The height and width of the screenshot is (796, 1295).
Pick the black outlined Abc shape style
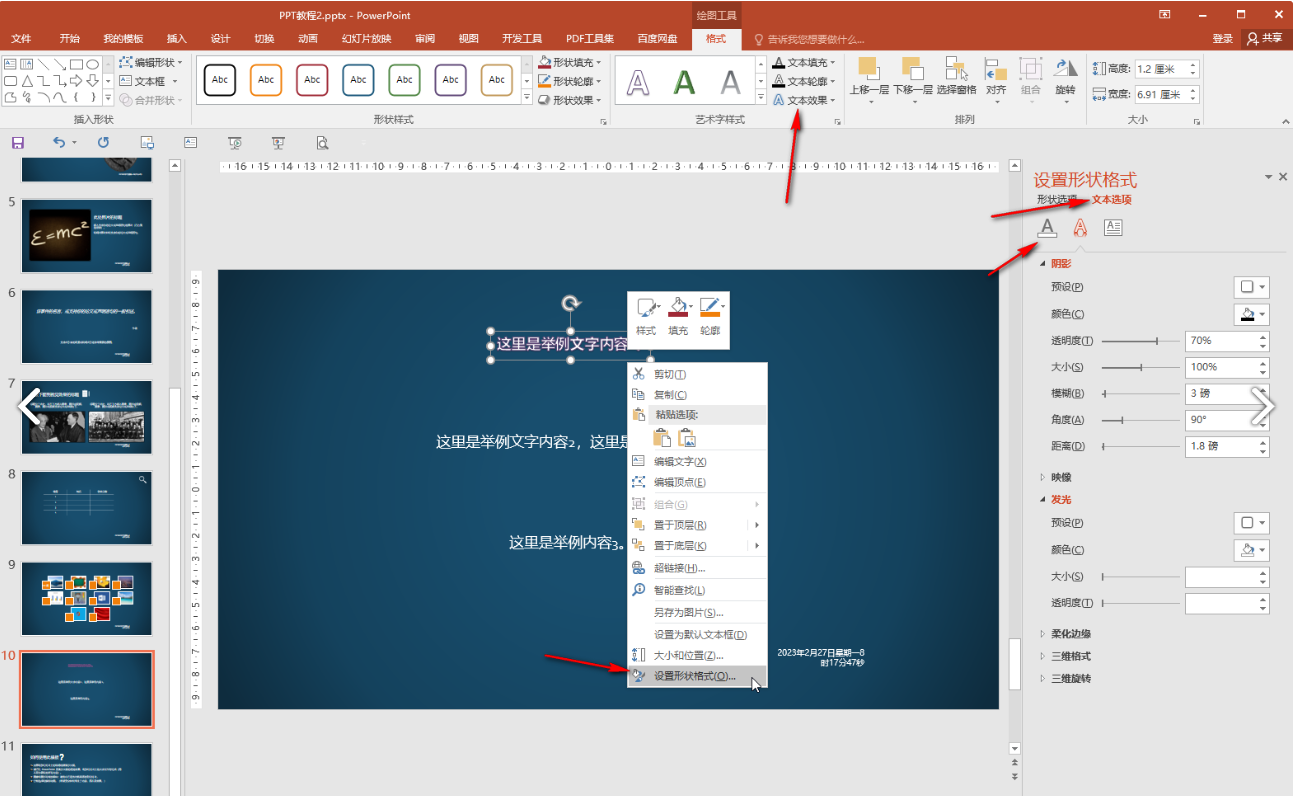(x=220, y=80)
